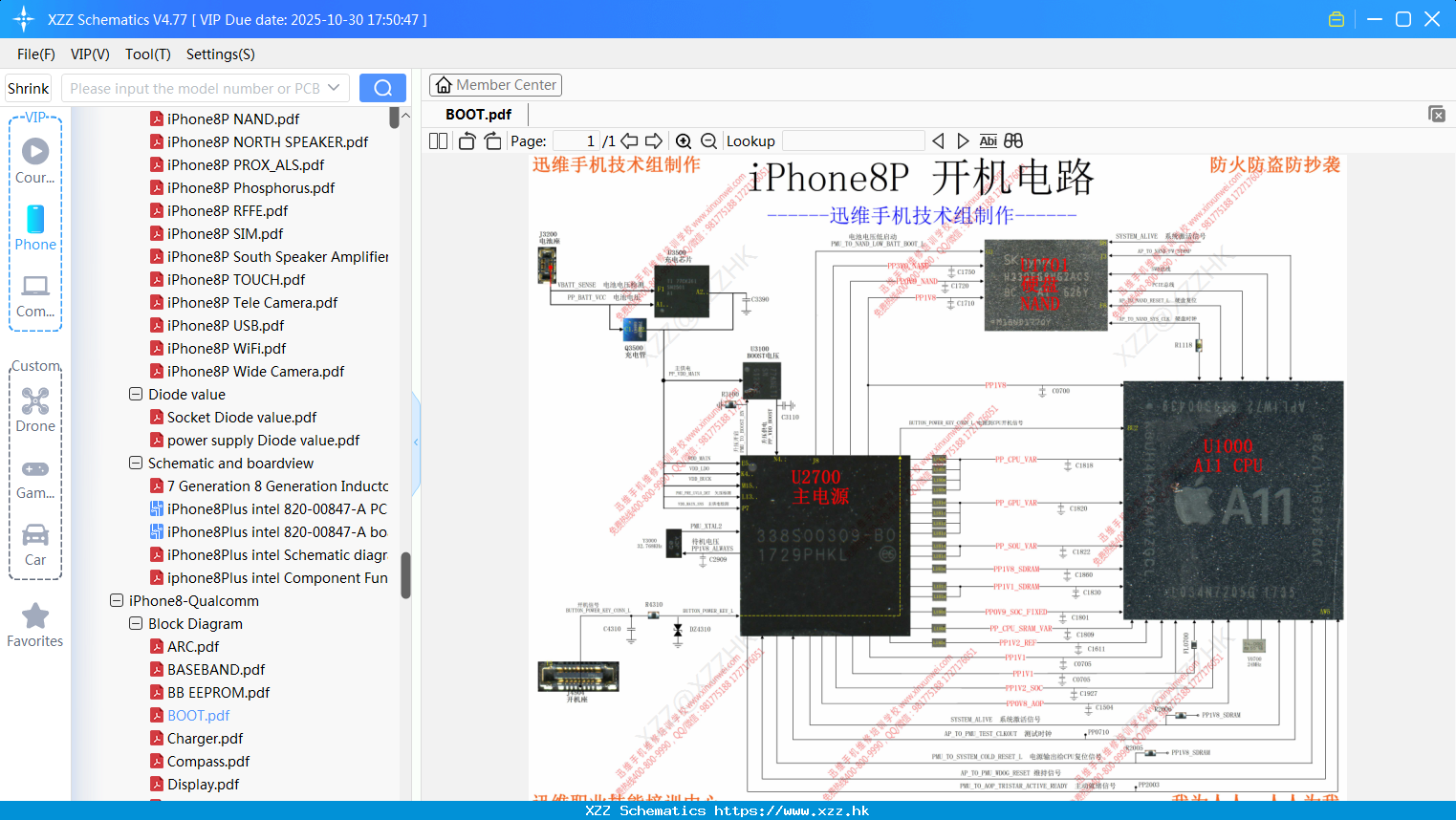Click the file tree scroll-up arrow

[405, 116]
